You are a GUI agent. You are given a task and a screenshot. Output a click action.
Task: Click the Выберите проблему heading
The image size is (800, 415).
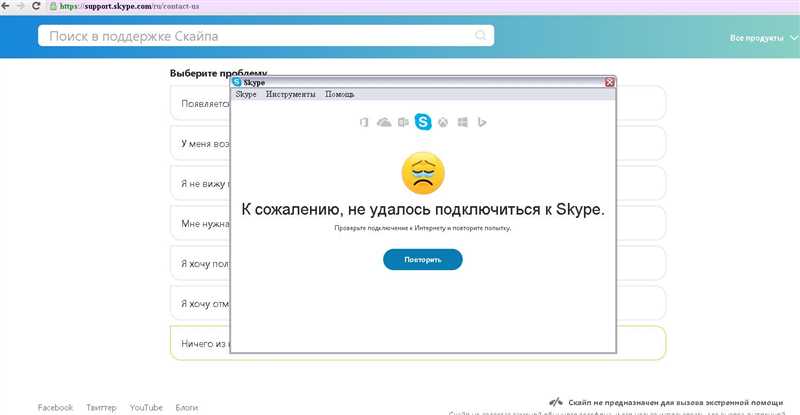pos(218,73)
